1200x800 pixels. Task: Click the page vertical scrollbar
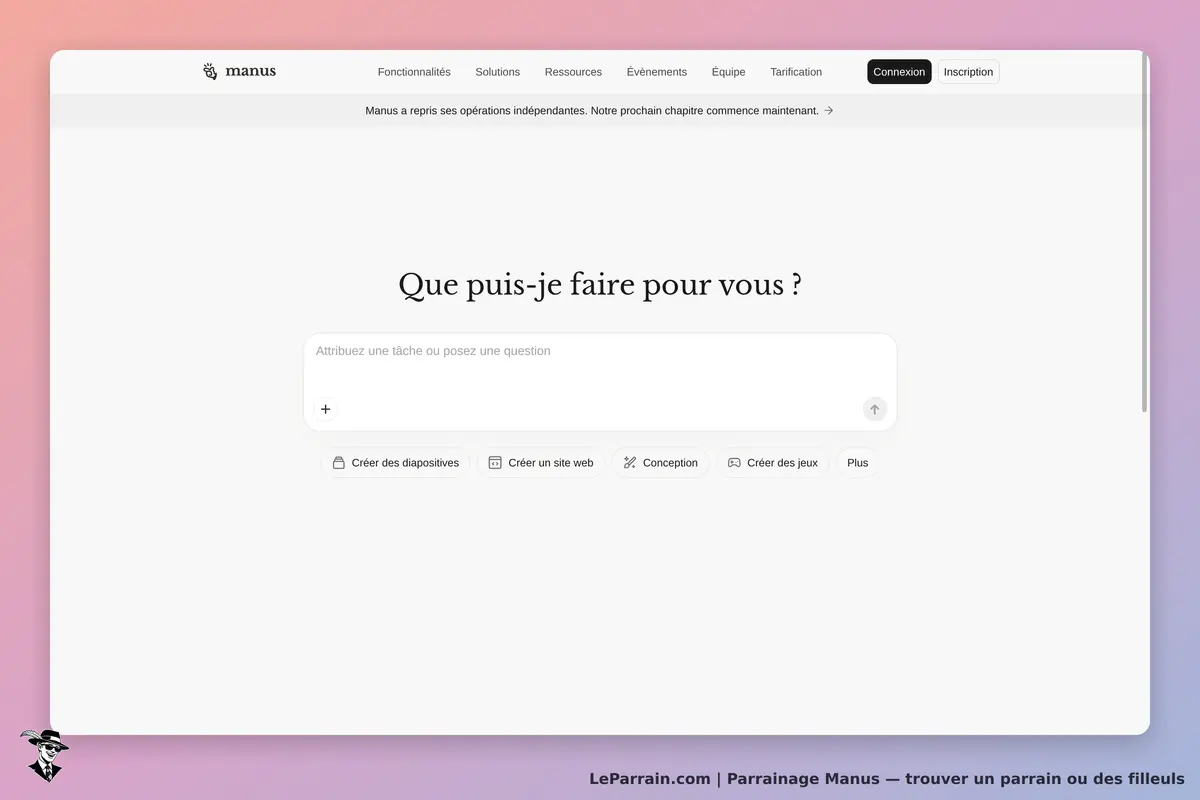tap(1145, 230)
